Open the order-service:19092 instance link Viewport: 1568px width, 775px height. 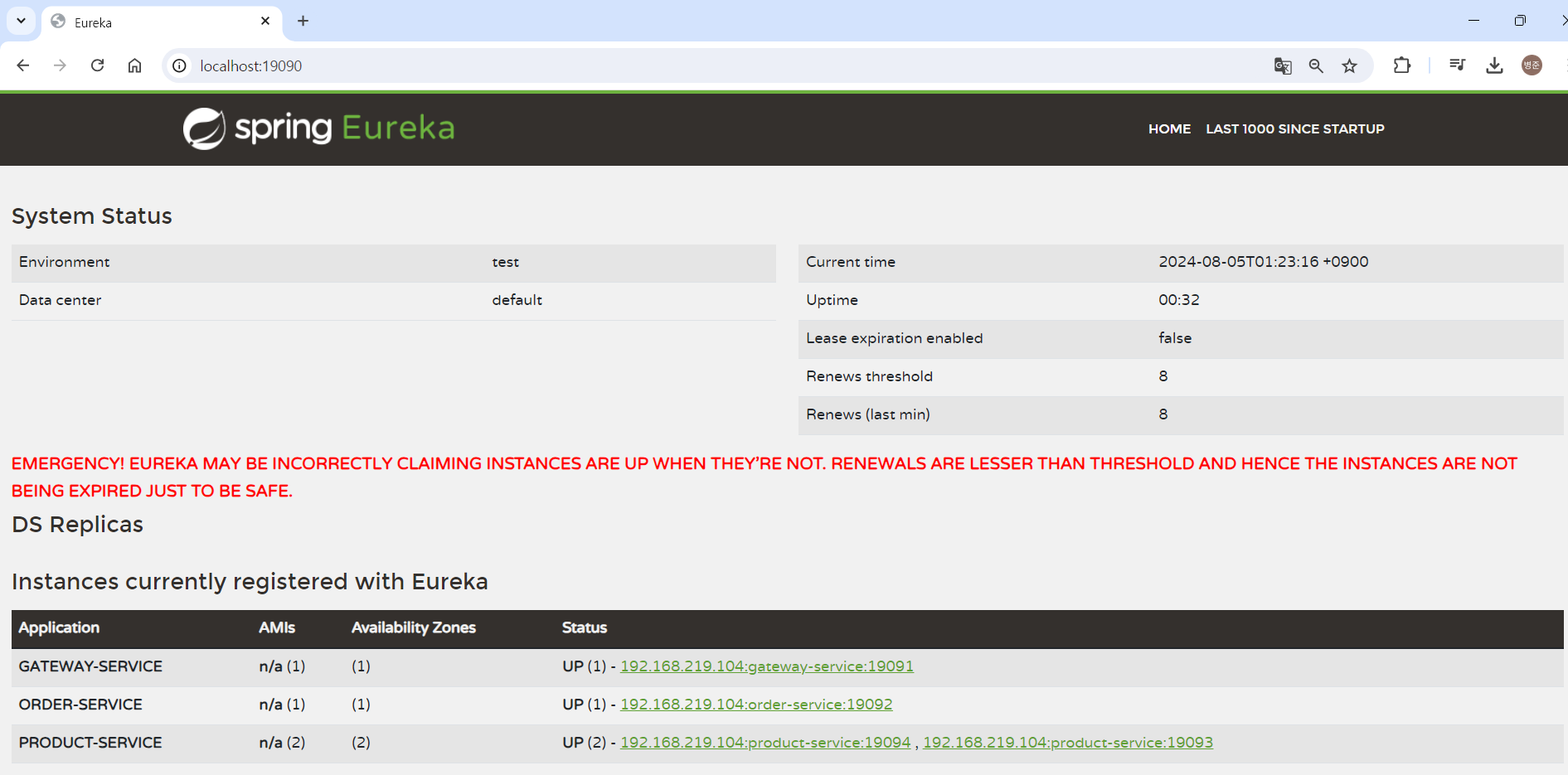(756, 705)
